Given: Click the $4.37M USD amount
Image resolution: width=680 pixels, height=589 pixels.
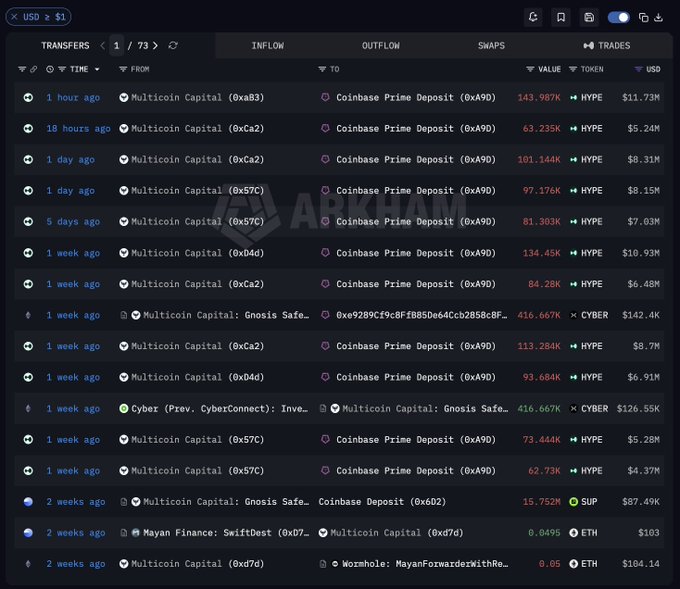Looking at the screenshot, I should pyautogui.click(x=643, y=471).
